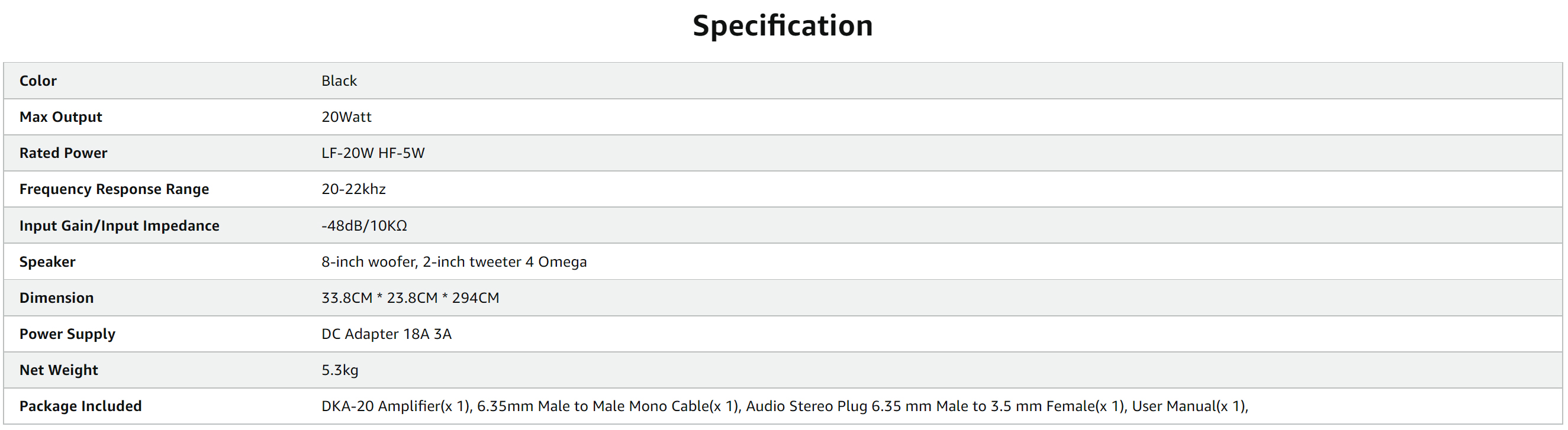The height and width of the screenshot is (430, 1568).
Task: Click the Power Supply label
Action: coord(67,334)
